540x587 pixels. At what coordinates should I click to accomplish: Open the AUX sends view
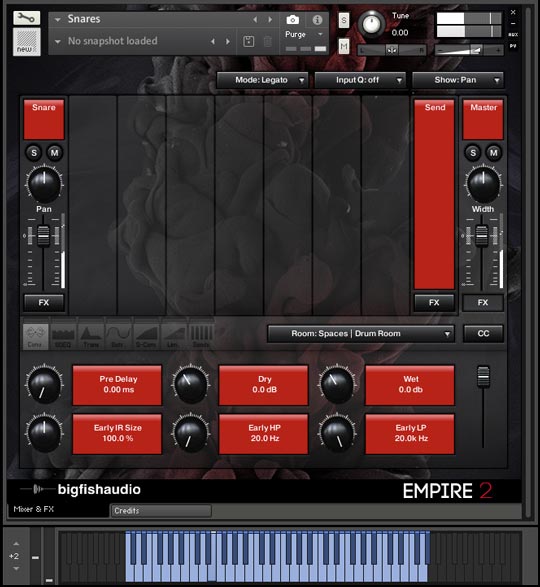[513, 34]
